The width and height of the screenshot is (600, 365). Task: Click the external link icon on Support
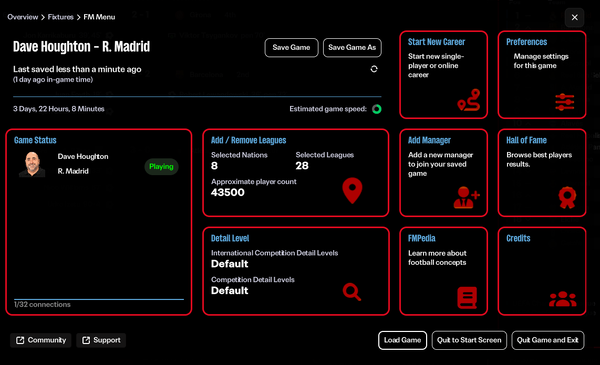(x=86, y=340)
